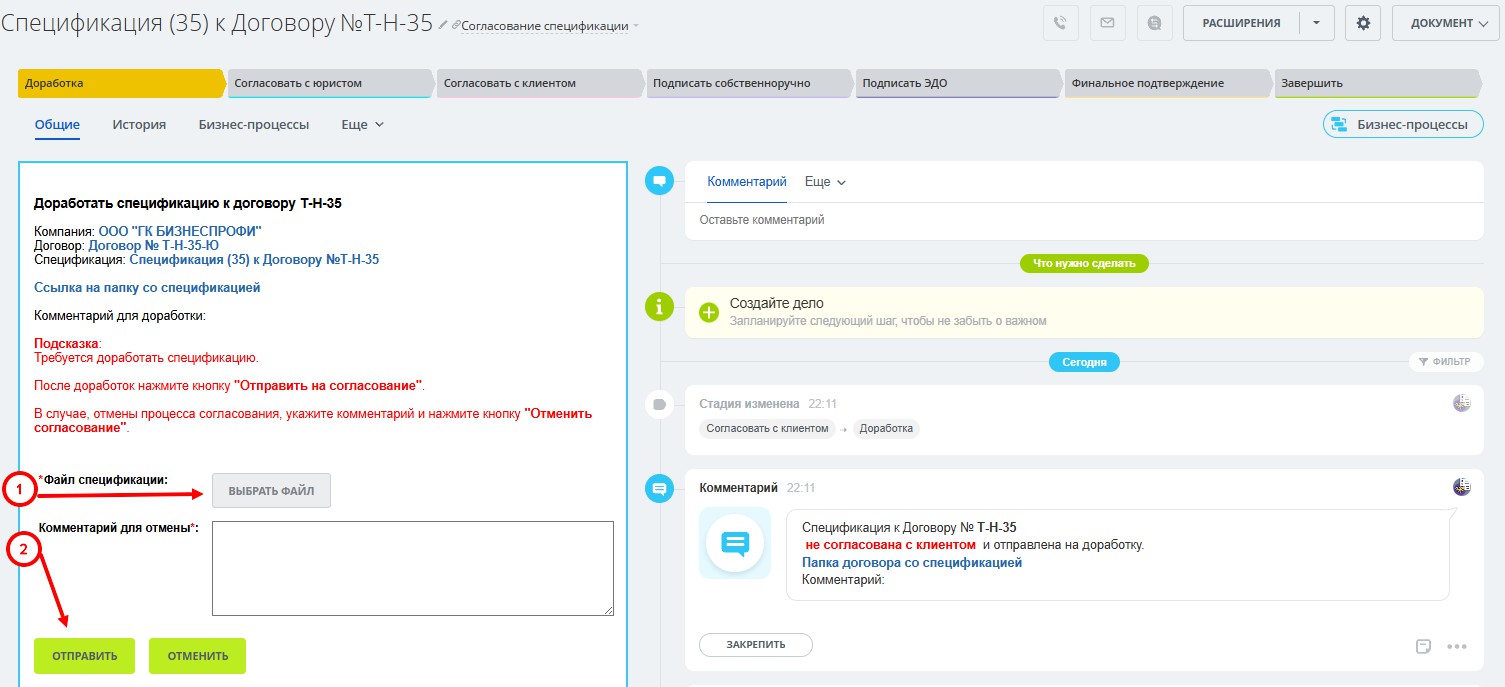Click the note icon below the comment

click(1424, 646)
